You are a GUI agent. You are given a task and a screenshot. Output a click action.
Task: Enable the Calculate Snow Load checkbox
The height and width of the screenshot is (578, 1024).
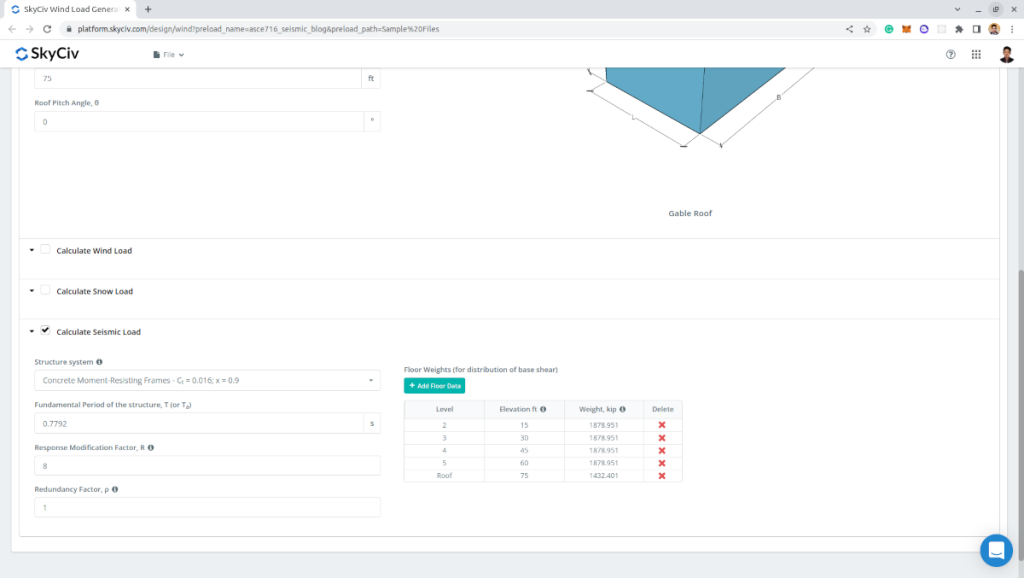(x=45, y=290)
